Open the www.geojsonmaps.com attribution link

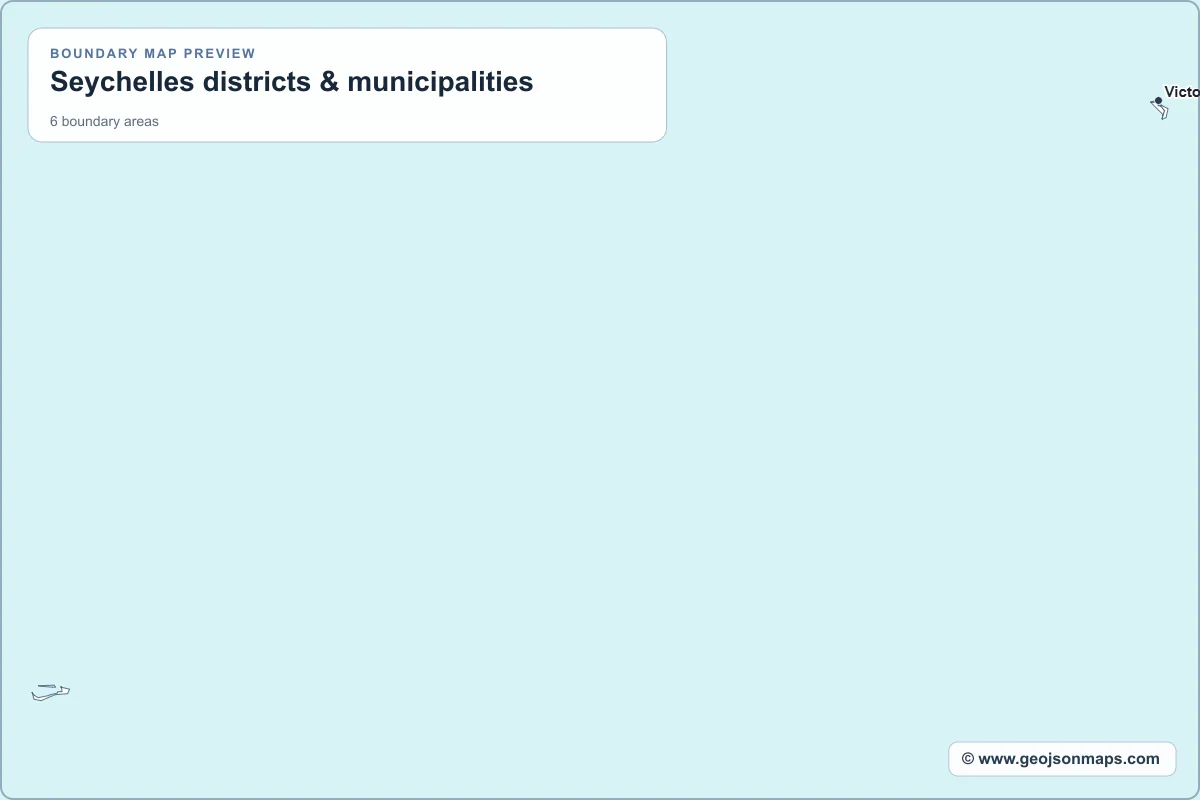pos(1061,759)
